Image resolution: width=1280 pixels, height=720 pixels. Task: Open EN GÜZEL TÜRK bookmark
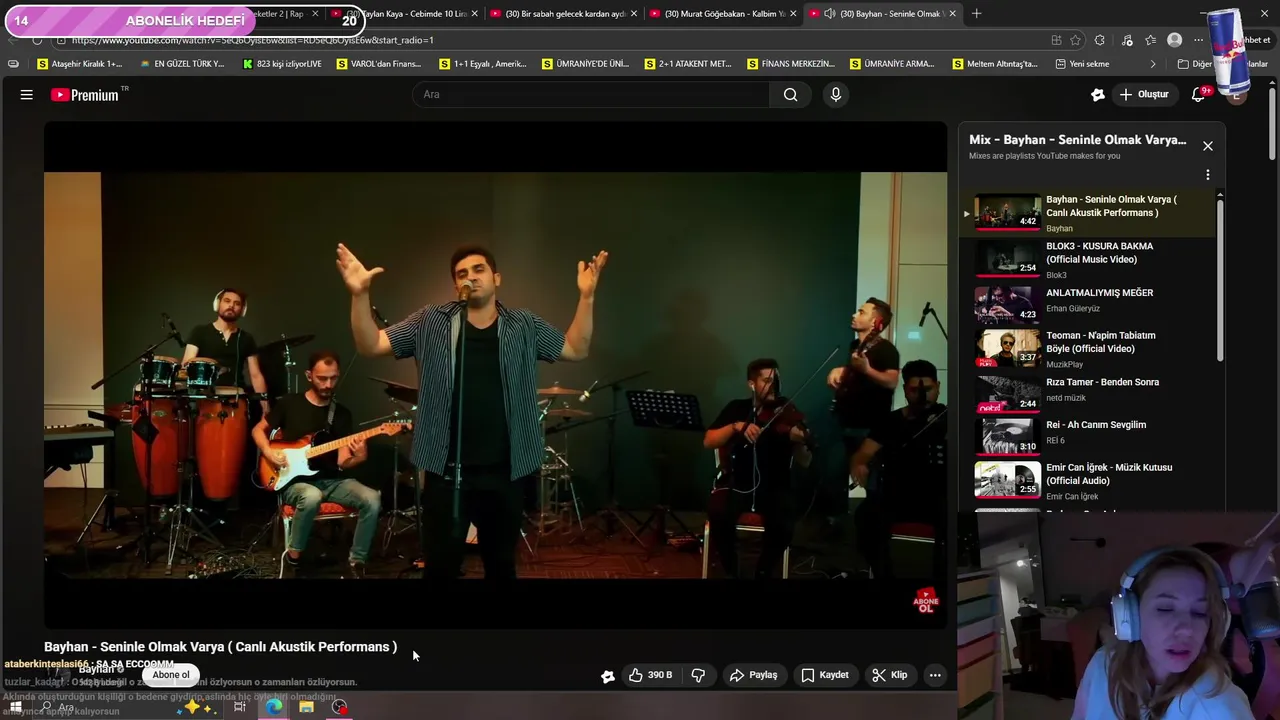182,64
